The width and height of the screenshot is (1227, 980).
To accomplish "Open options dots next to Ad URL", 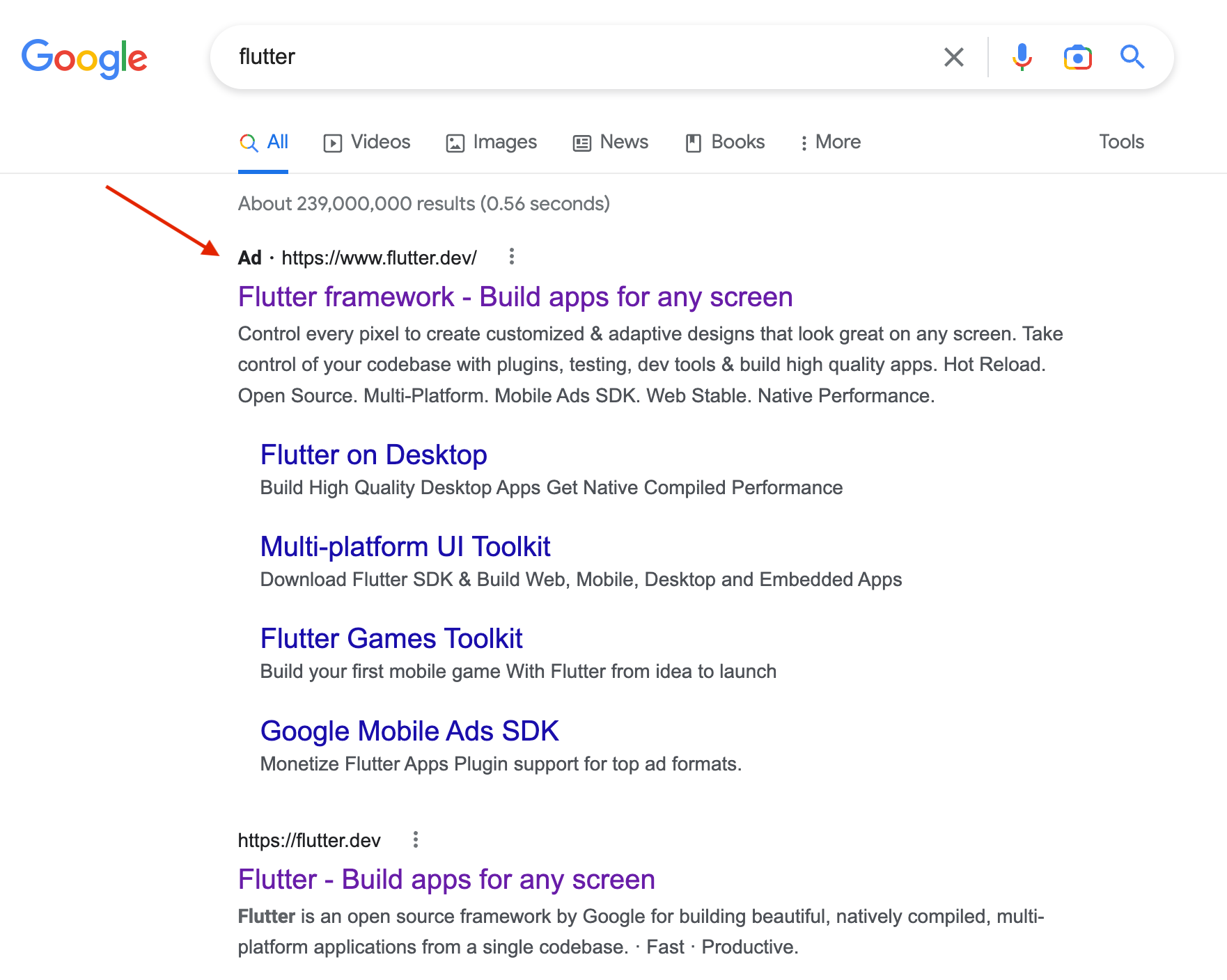I will 511,257.
